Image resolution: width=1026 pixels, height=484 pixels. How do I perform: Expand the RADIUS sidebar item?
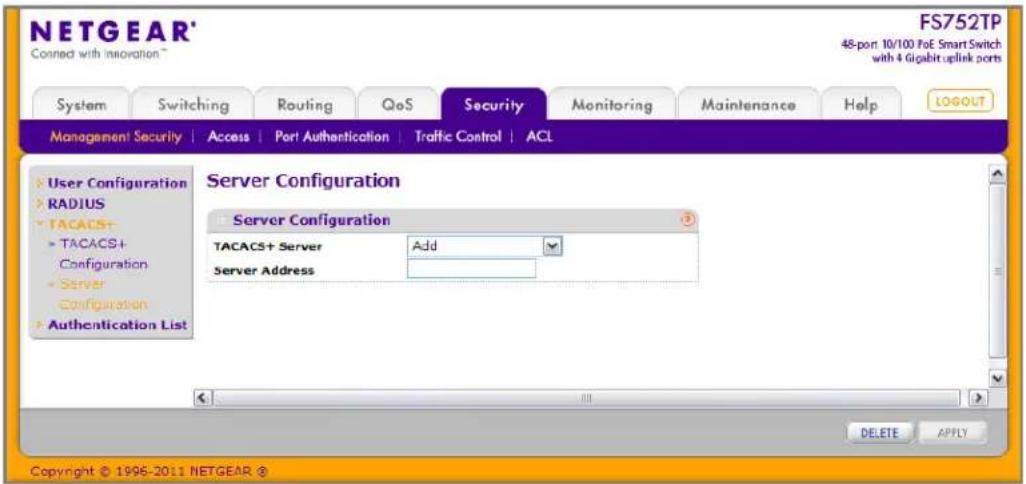click(x=76, y=203)
